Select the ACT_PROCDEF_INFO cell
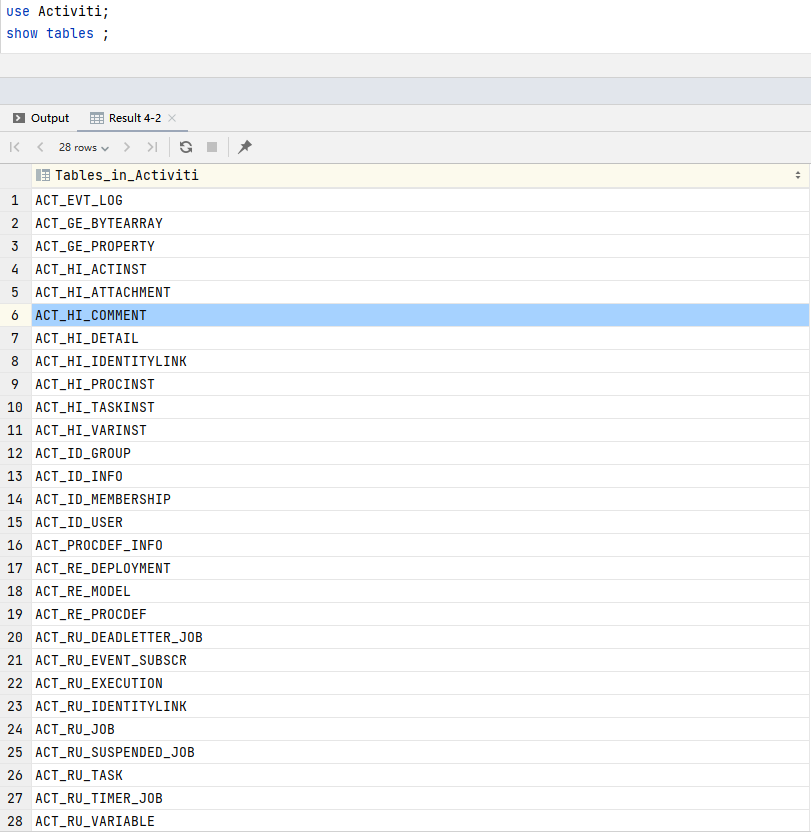811x832 pixels. [420, 545]
